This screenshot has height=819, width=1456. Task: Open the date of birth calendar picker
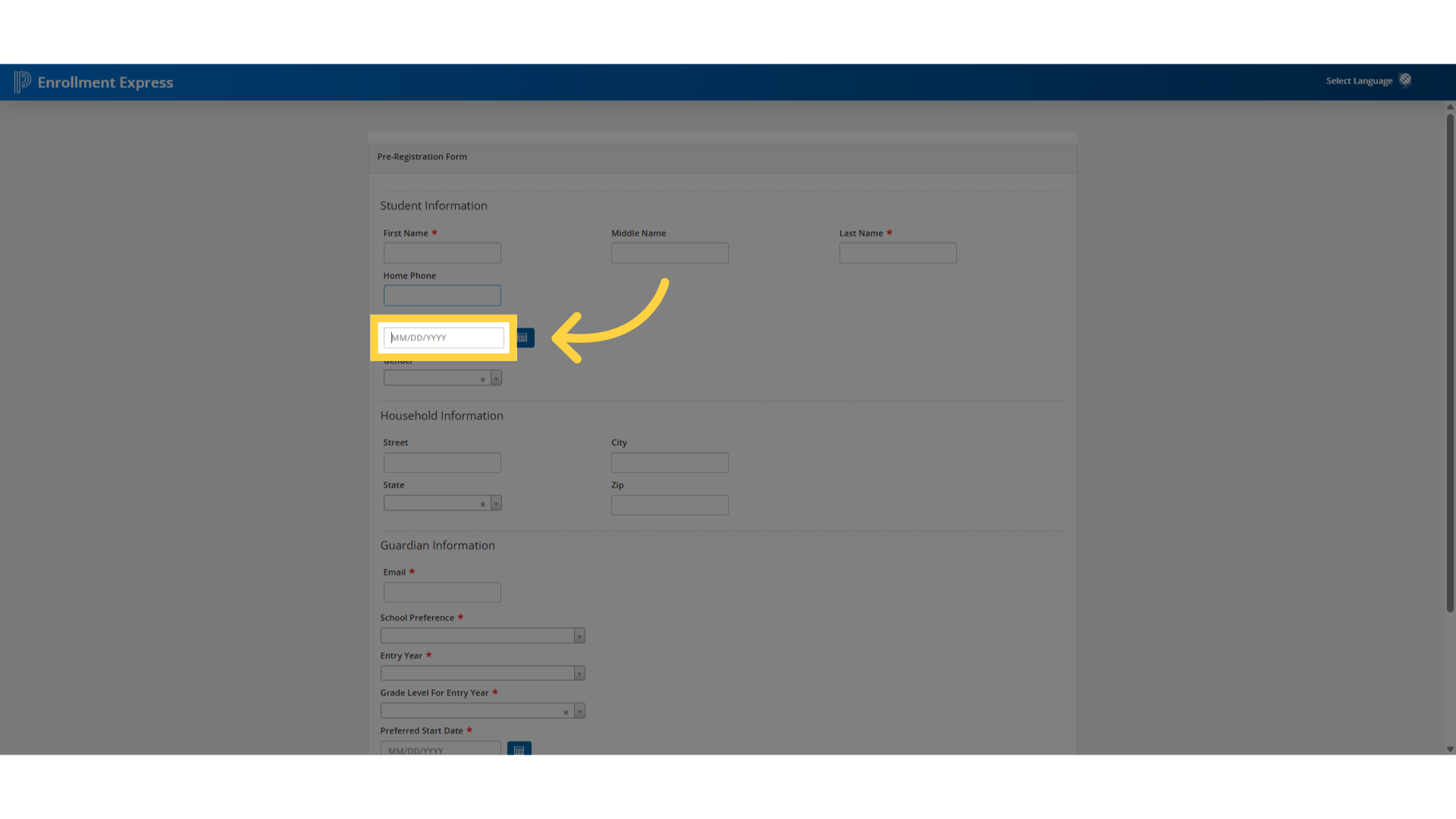pyautogui.click(x=525, y=337)
